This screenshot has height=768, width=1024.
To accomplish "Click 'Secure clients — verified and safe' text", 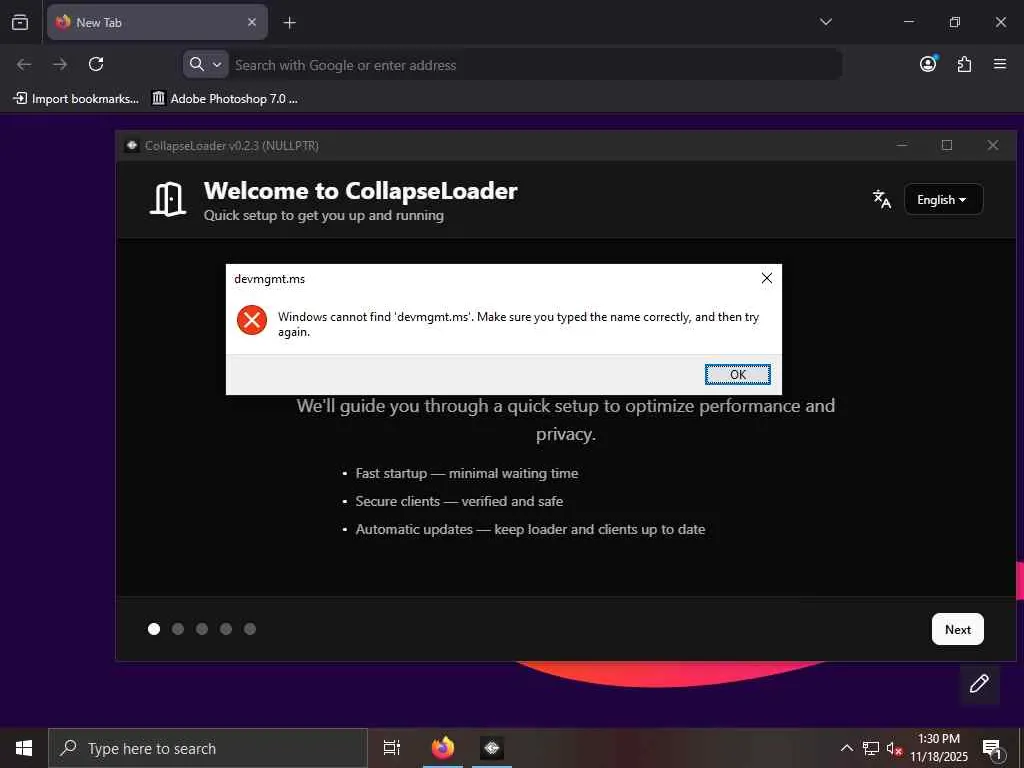I will (x=459, y=501).
